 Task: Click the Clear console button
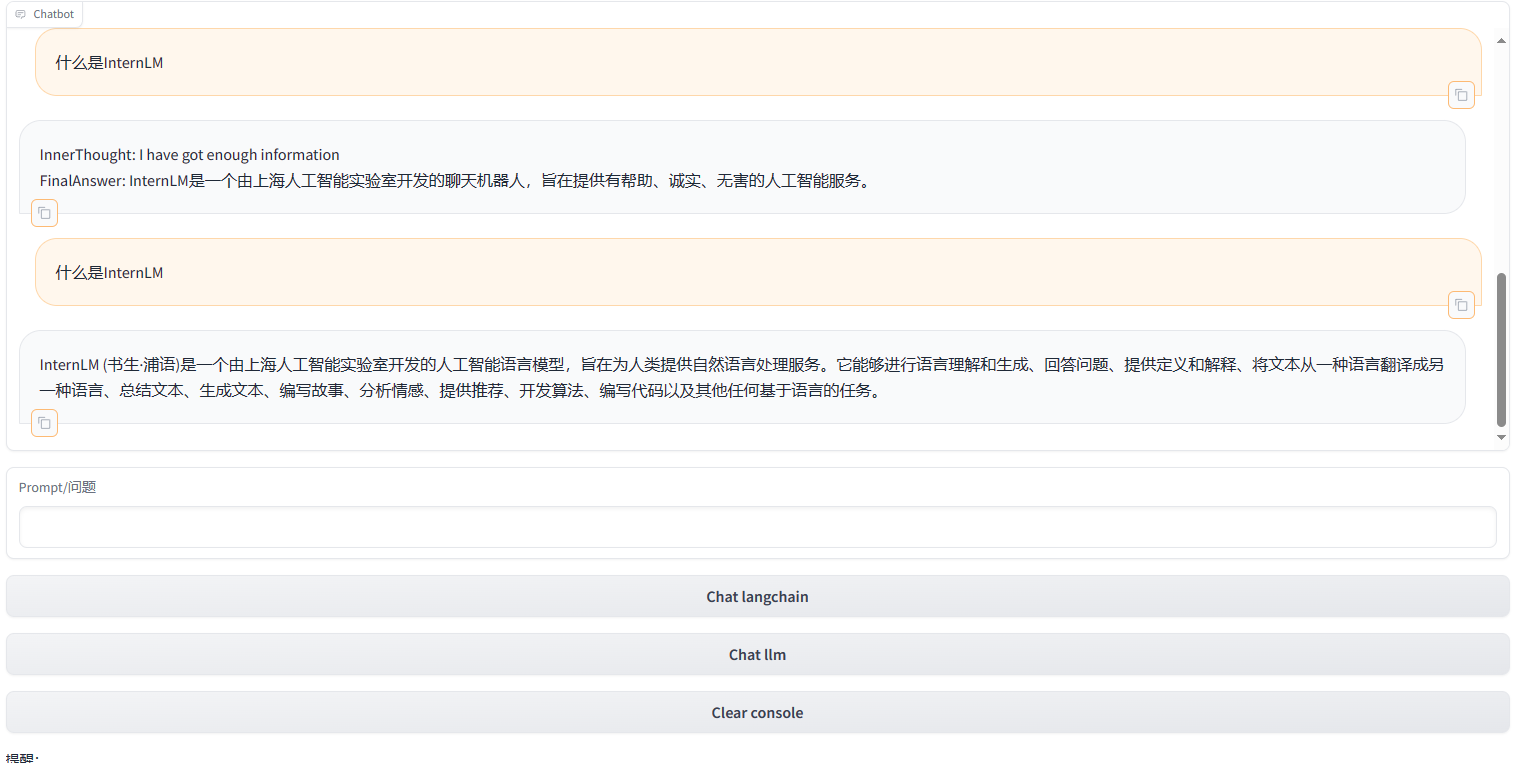click(x=757, y=713)
